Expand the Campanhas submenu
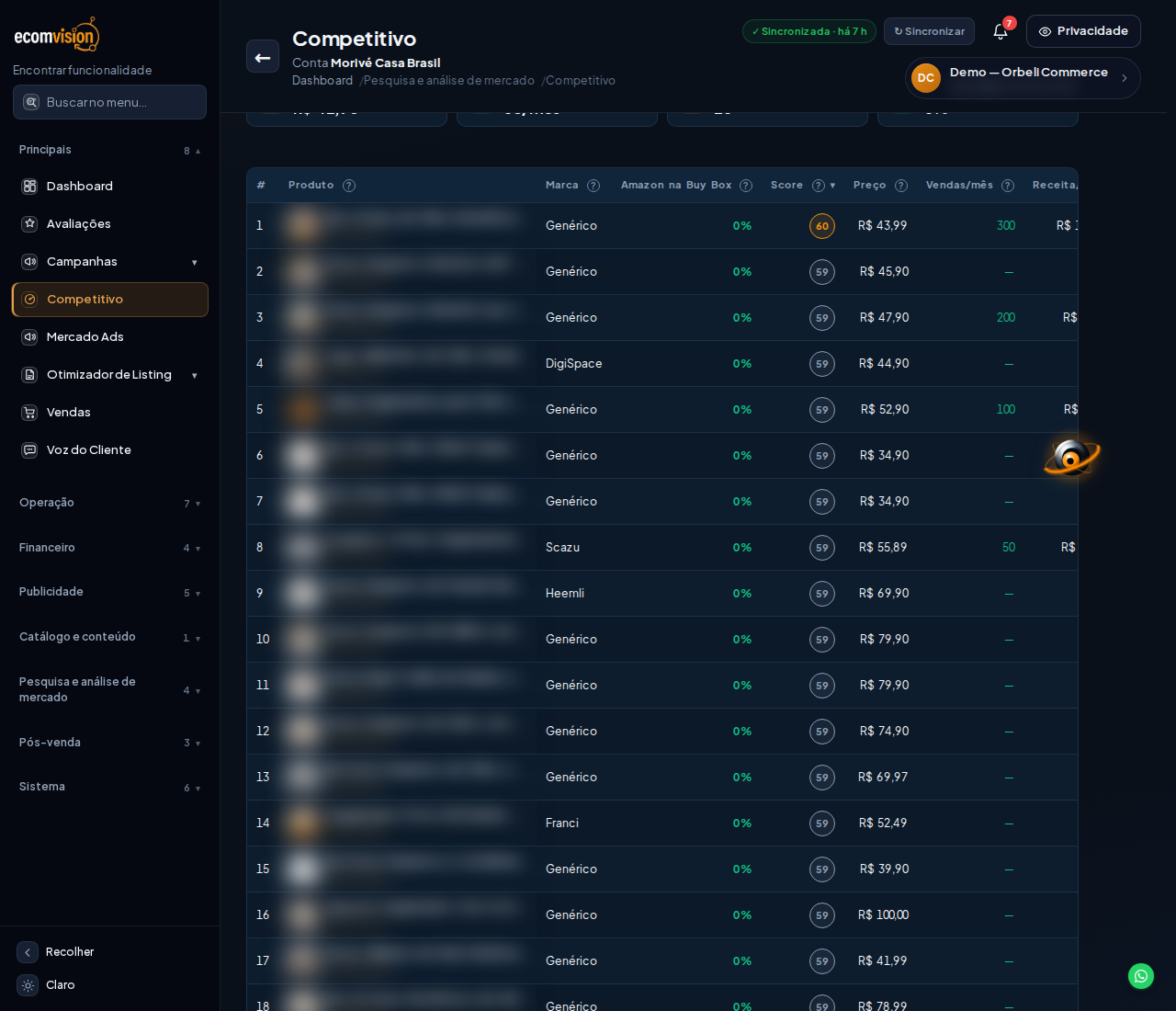Viewport: 1176px width, 1011px height. click(x=194, y=263)
